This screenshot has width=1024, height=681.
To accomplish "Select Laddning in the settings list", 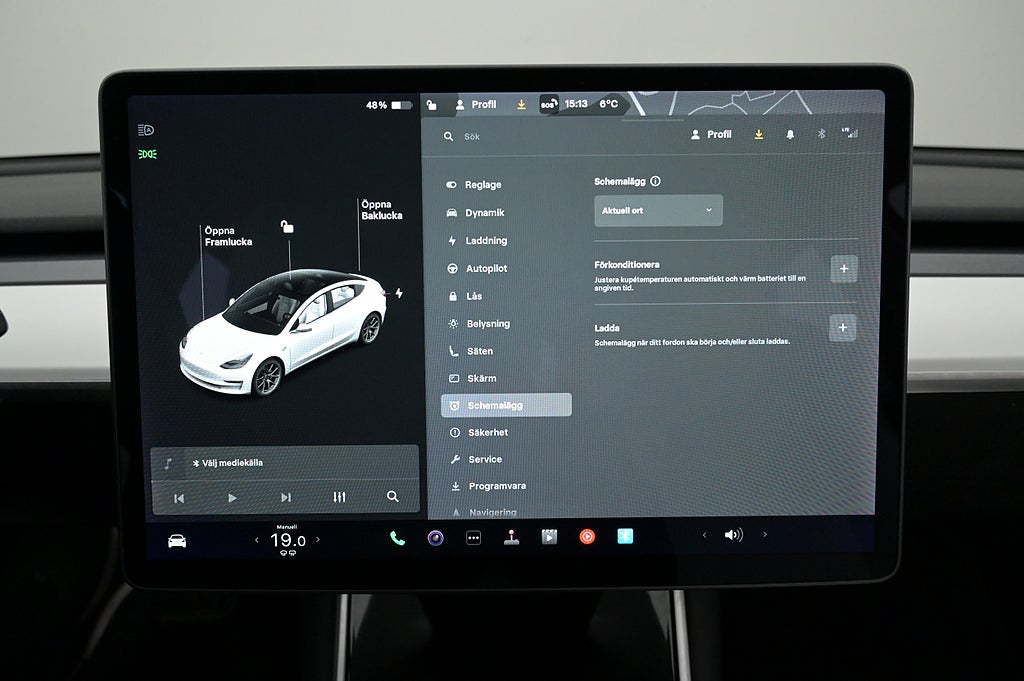I will click(x=485, y=241).
